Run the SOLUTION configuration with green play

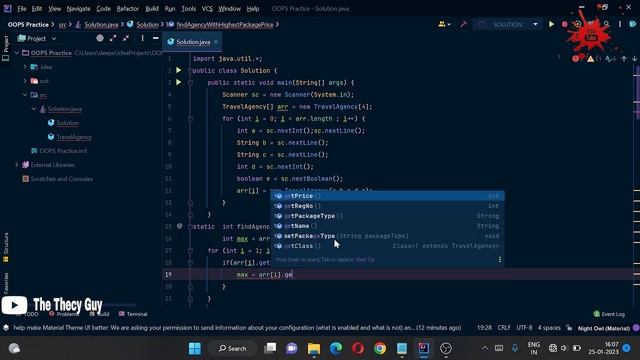[x=551, y=24]
